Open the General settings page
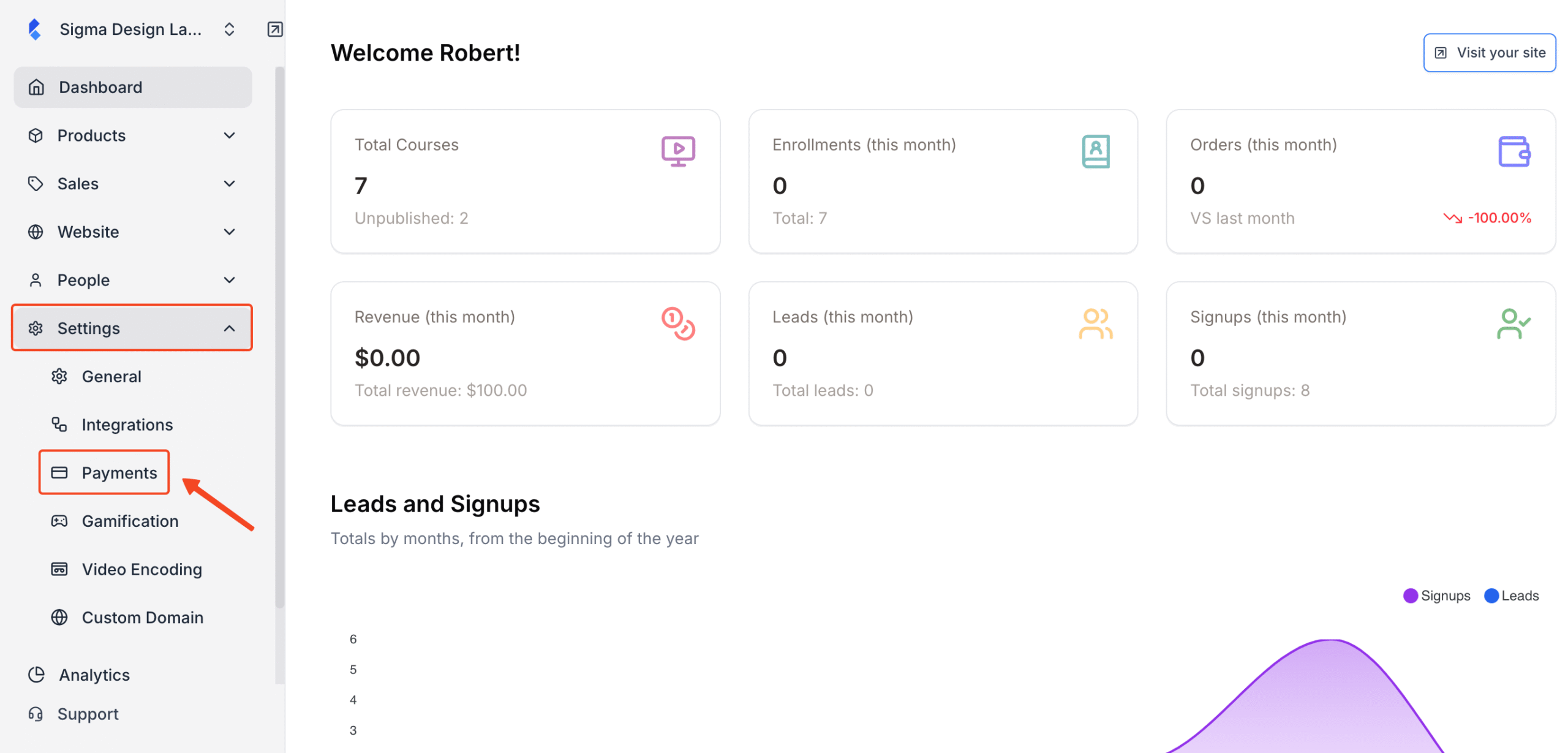The width and height of the screenshot is (1568, 753). (111, 376)
